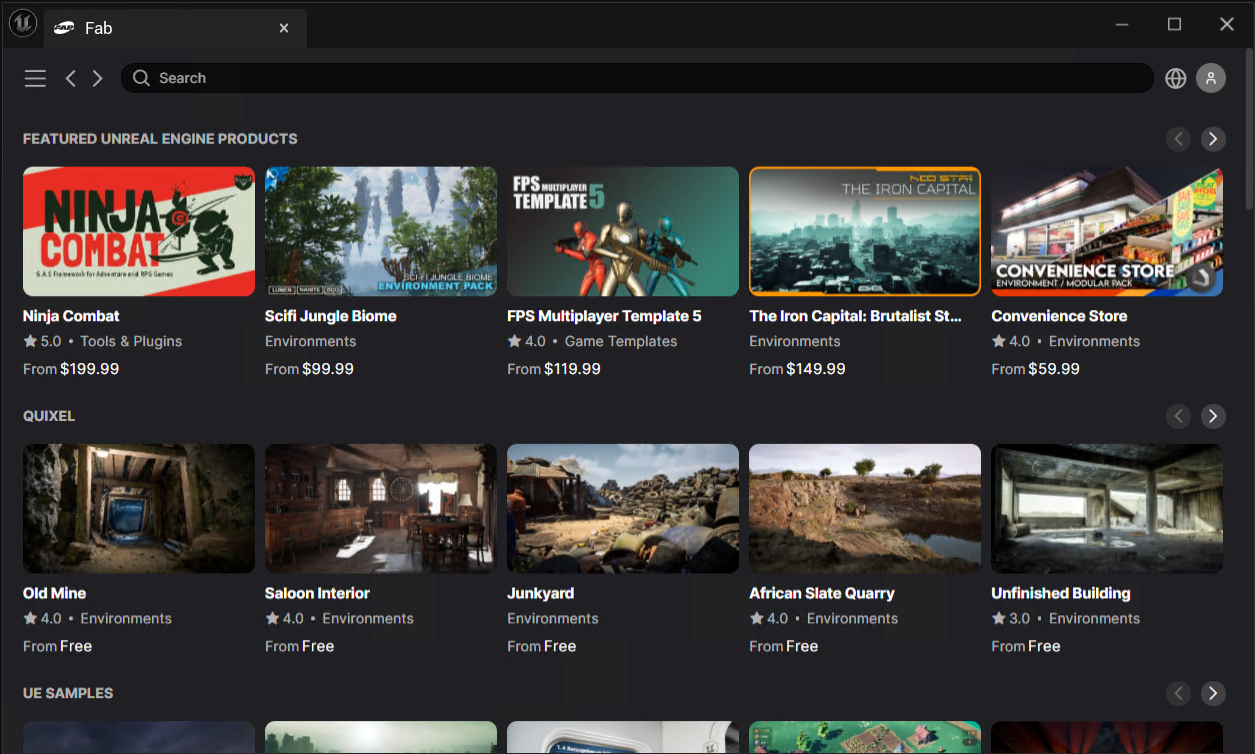Click the Unfinished Building title
1255x754 pixels.
[1061, 593]
